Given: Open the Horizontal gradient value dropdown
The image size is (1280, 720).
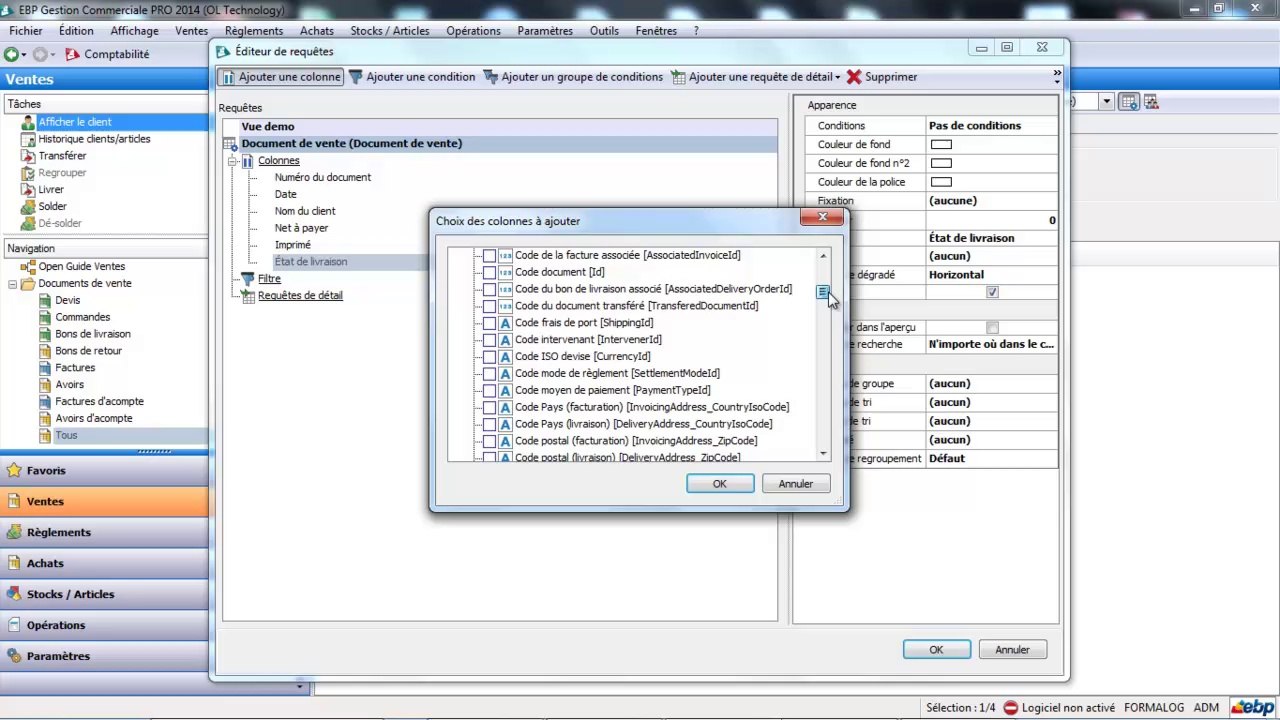Looking at the screenshot, I should coord(991,275).
